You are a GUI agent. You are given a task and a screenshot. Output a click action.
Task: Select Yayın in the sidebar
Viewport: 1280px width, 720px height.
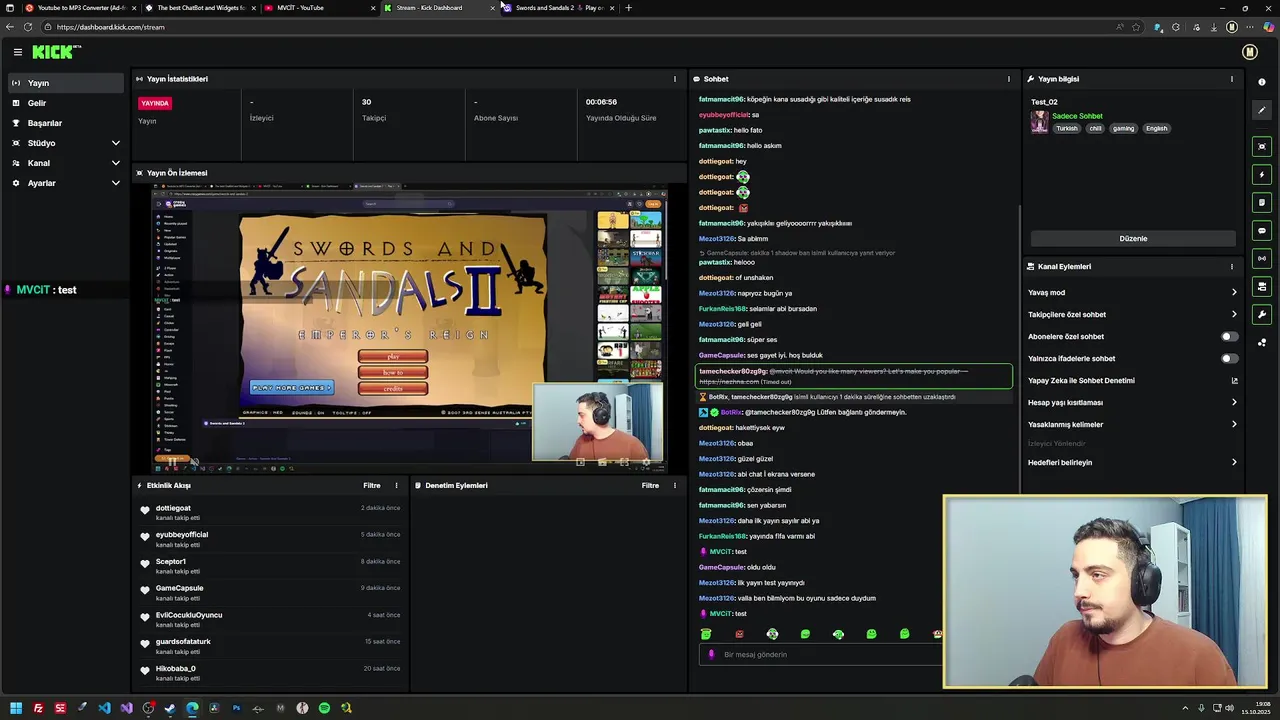point(66,83)
